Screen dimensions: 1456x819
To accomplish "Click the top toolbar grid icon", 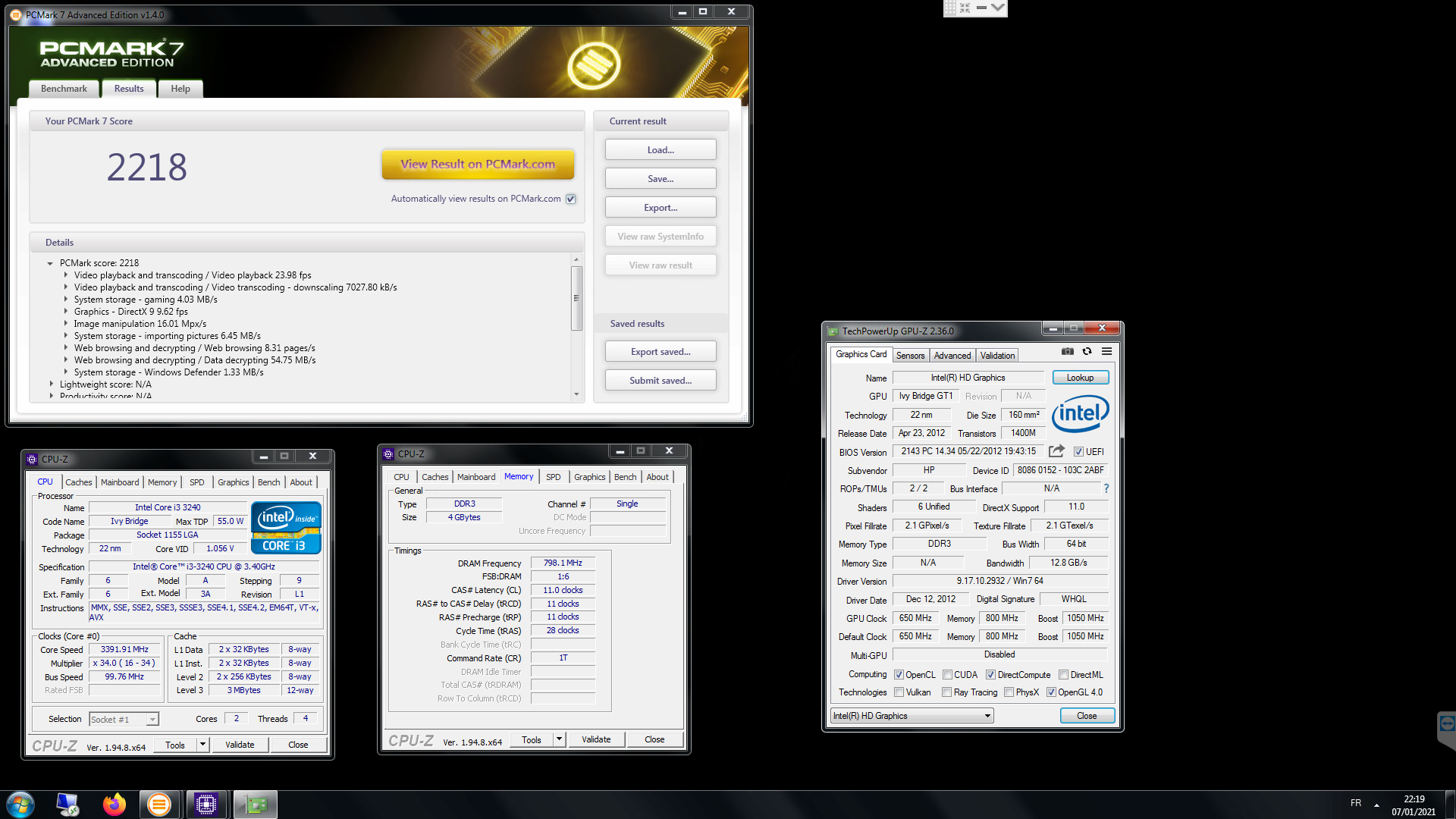I will click(x=950, y=8).
